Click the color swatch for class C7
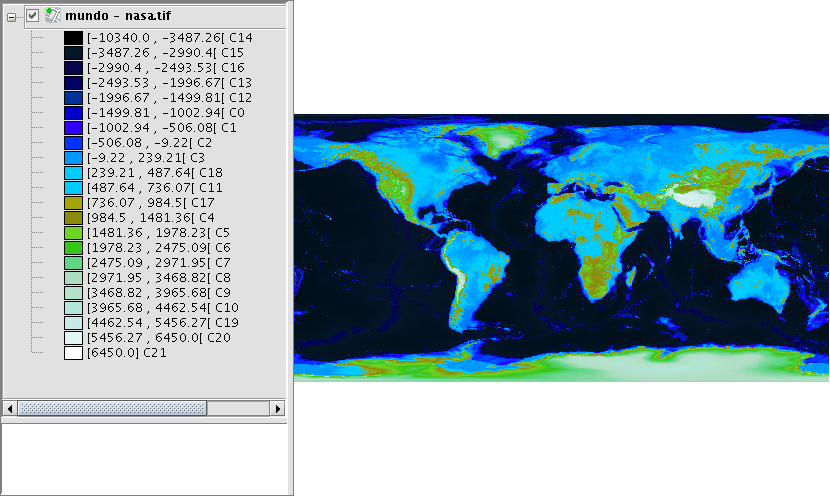The width and height of the screenshot is (830, 496). coord(74,263)
